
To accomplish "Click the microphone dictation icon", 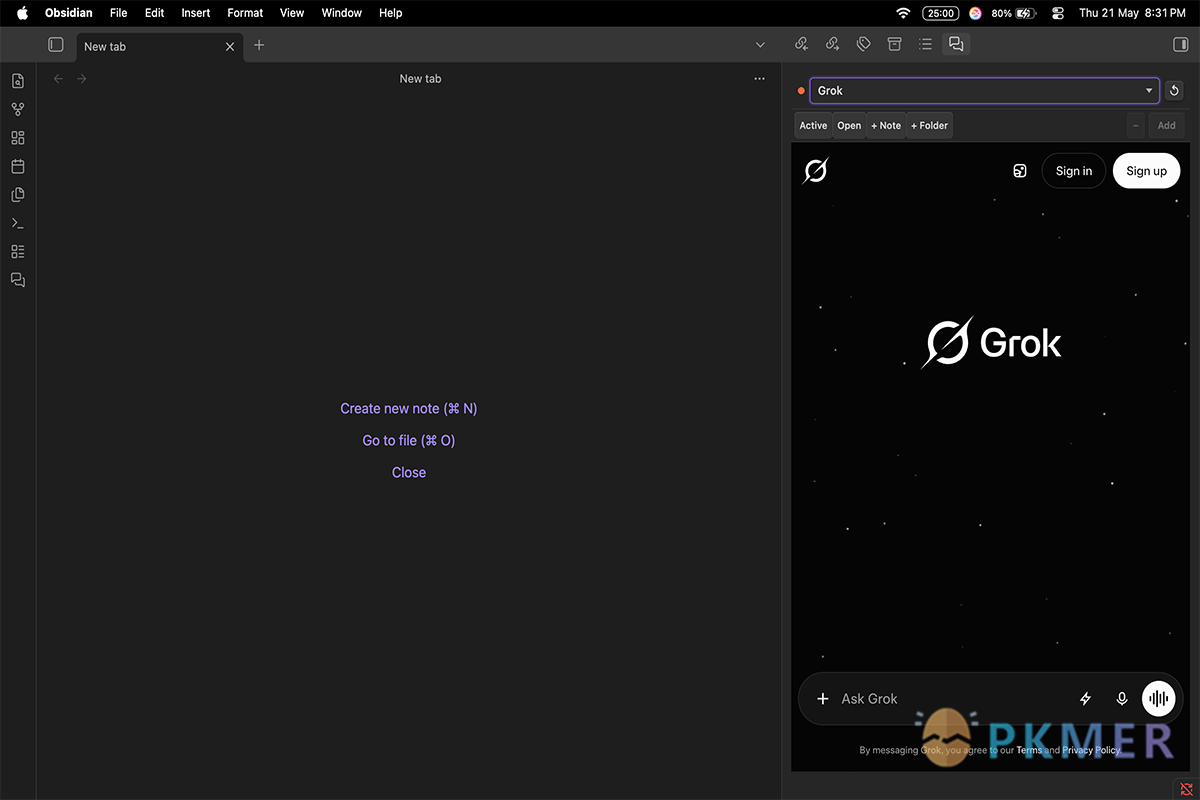I will tap(1122, 699).
